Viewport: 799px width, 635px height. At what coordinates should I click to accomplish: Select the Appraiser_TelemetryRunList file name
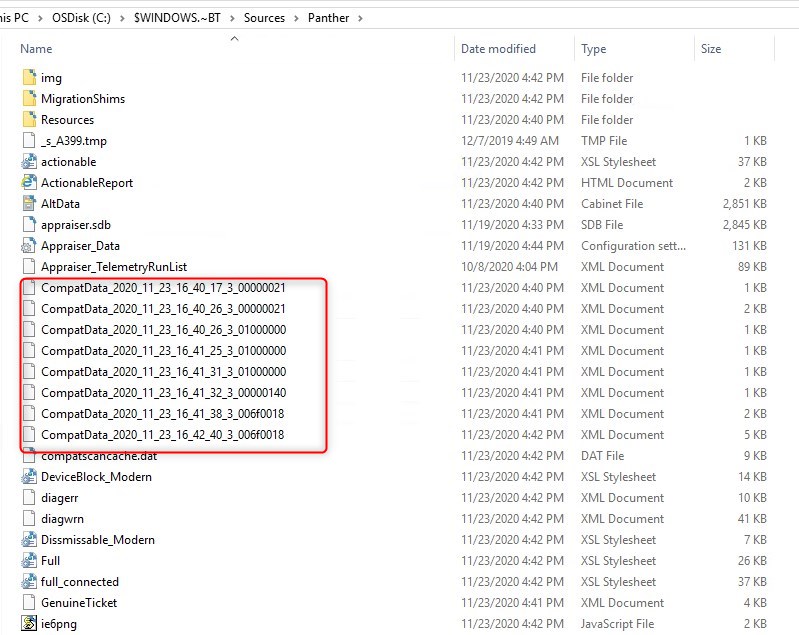(x=114, y=267)
